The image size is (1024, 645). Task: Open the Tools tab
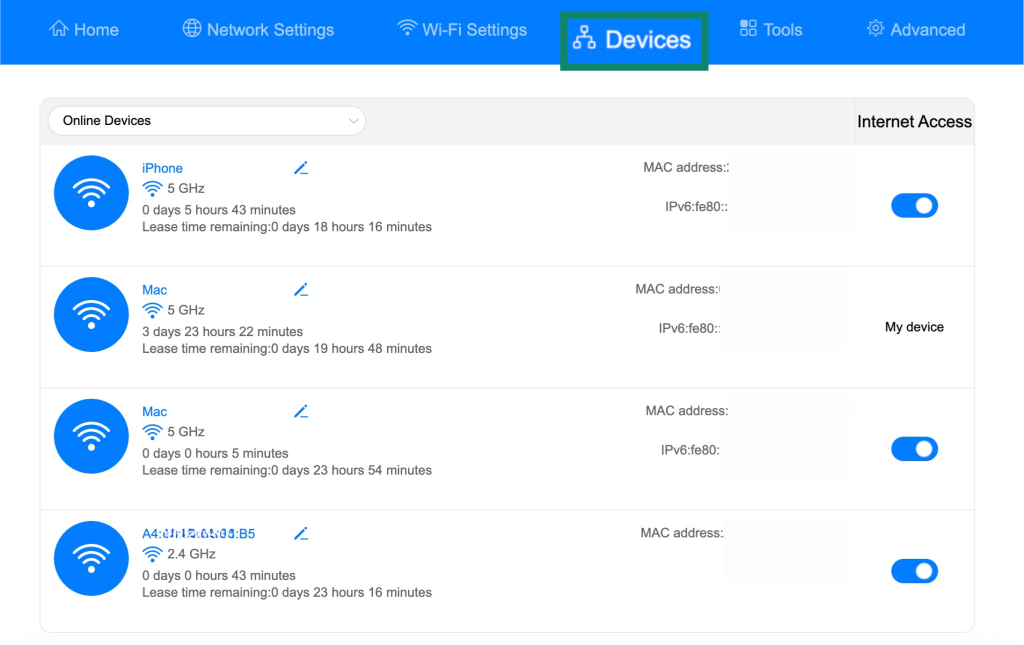pos(771,29)
